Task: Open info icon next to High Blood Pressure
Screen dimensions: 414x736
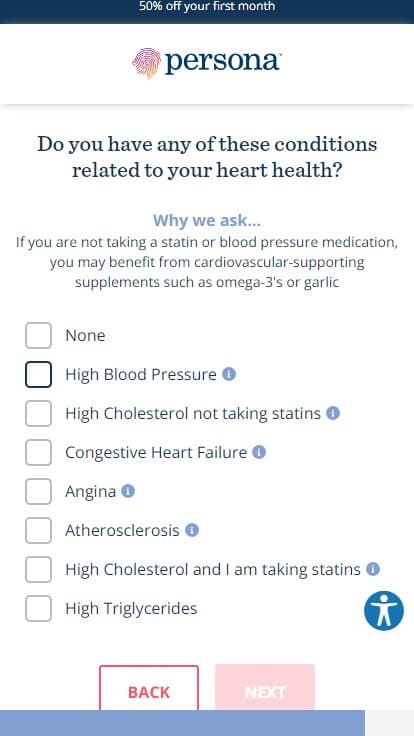Action: click(x=229, y=375)
